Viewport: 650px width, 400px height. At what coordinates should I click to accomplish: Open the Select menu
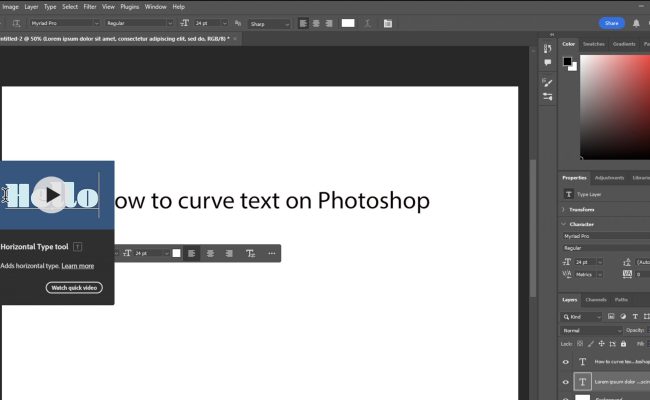pyautogui.click(x=70, y=7)
